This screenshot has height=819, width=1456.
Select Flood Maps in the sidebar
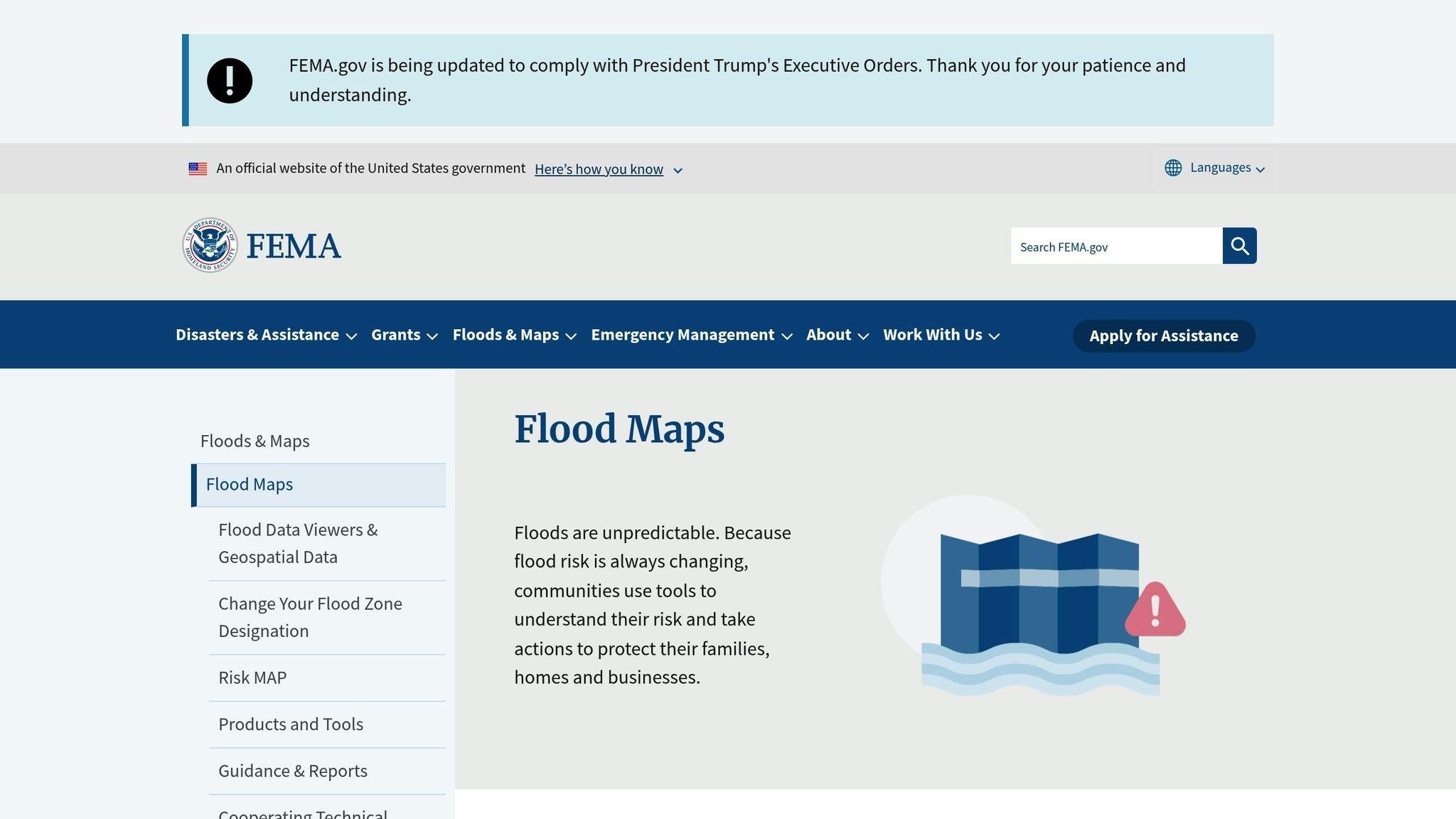click(x=250, y=484)
